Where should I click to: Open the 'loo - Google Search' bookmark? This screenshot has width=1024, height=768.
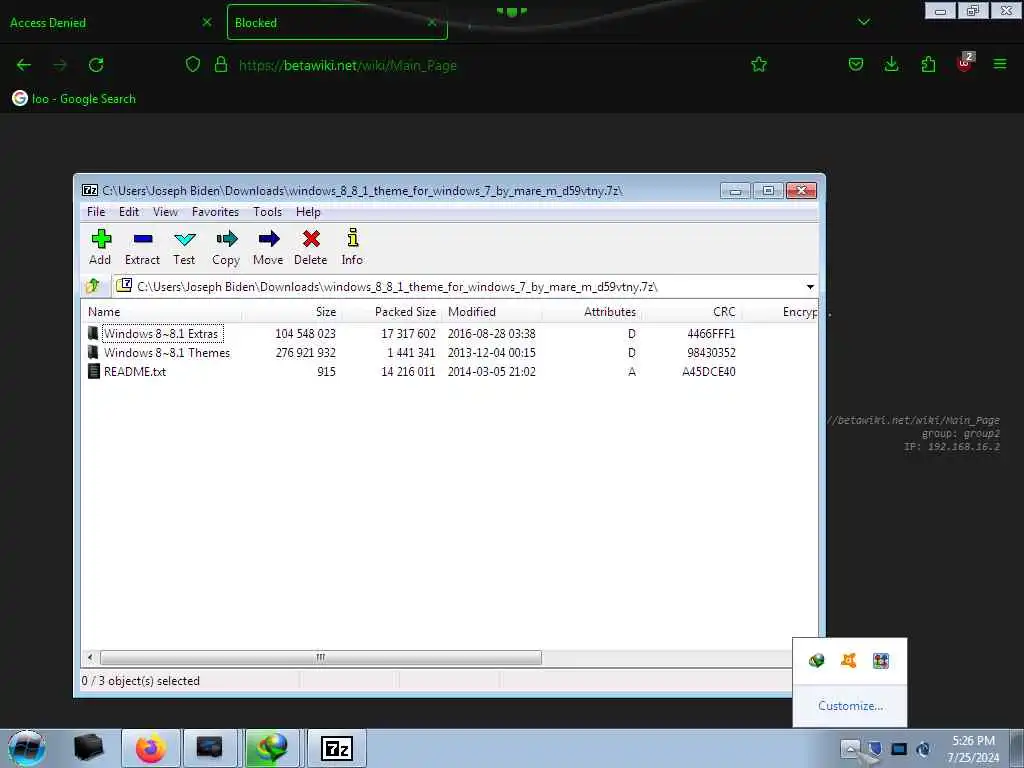click(74, 99)
